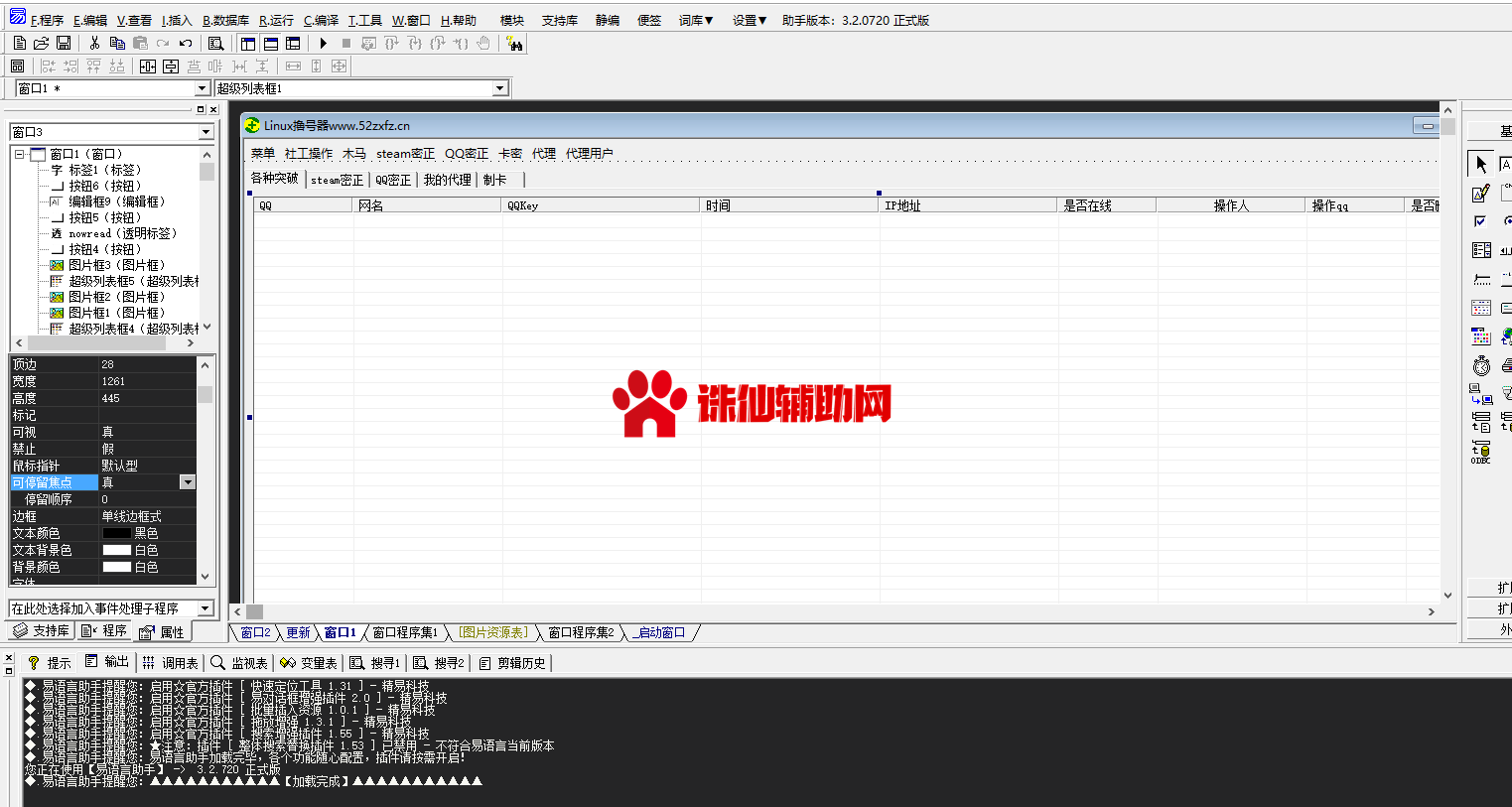Viewport: 1512px width, 807px height.
Task: Open the T.工具 menu
Action: (365, 20)
